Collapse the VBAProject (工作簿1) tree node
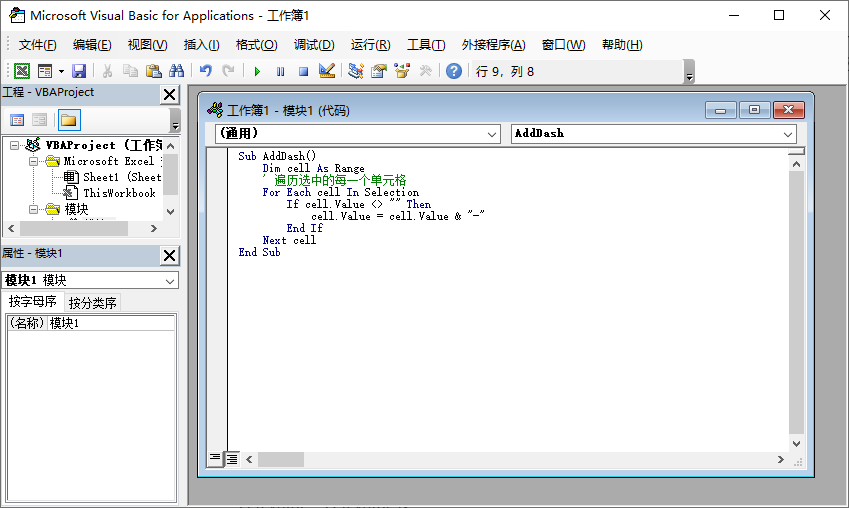Screen dimensions: 849x508 tap(15, 145)
